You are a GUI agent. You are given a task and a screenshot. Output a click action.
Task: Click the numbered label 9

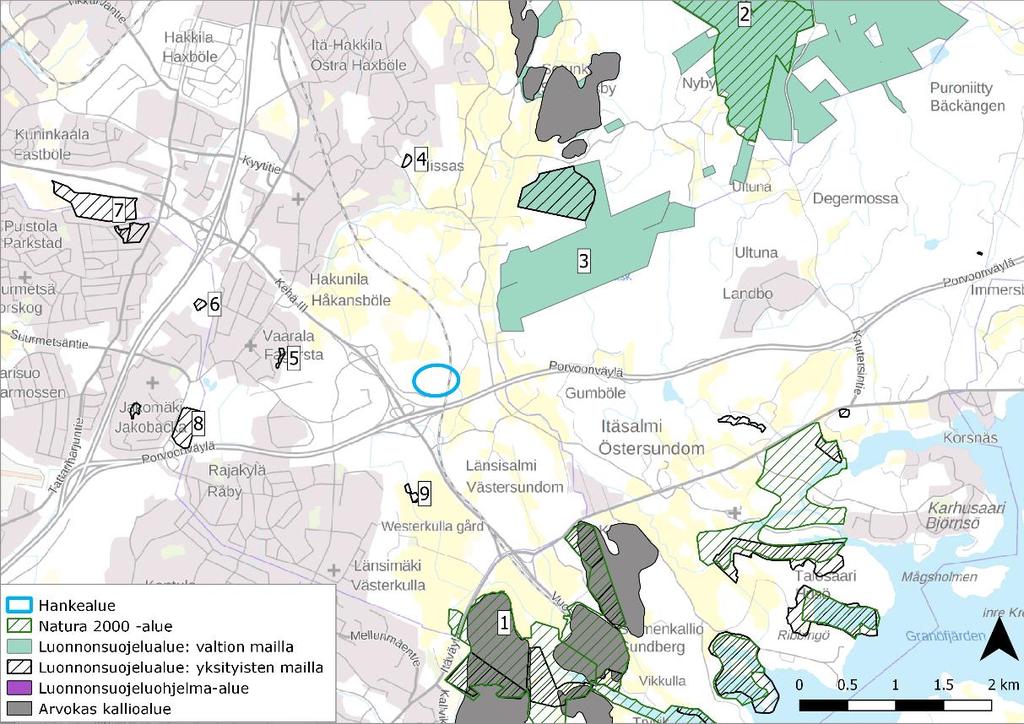424,494
